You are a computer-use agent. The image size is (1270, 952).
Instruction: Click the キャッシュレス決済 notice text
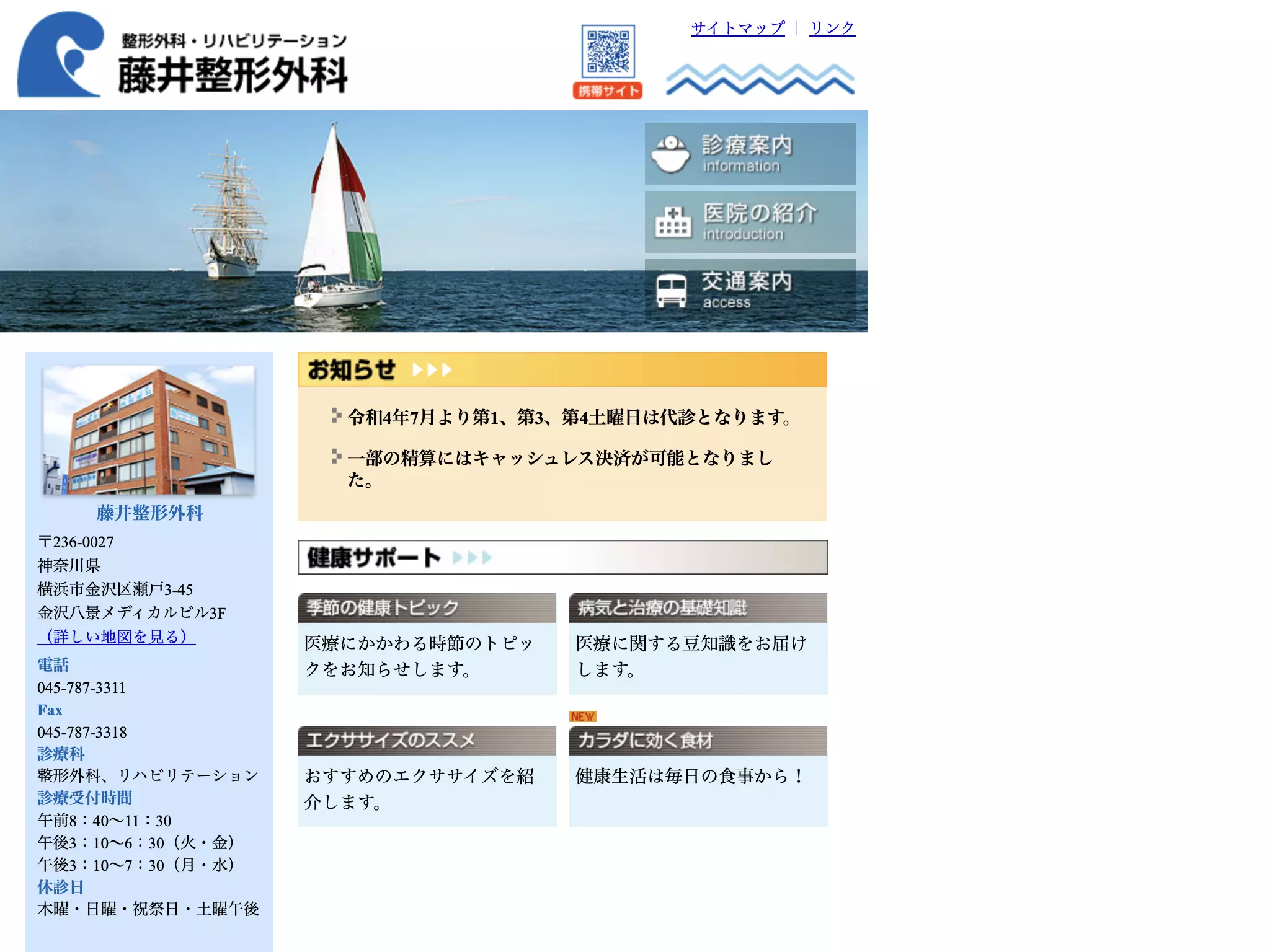click(561, 469)
